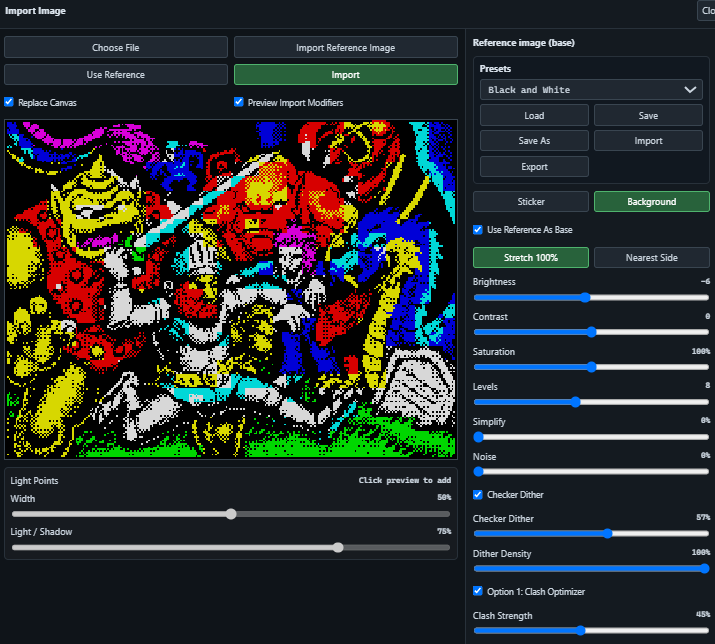Adjust the Noise slider
715x644 pixels.
591,472
